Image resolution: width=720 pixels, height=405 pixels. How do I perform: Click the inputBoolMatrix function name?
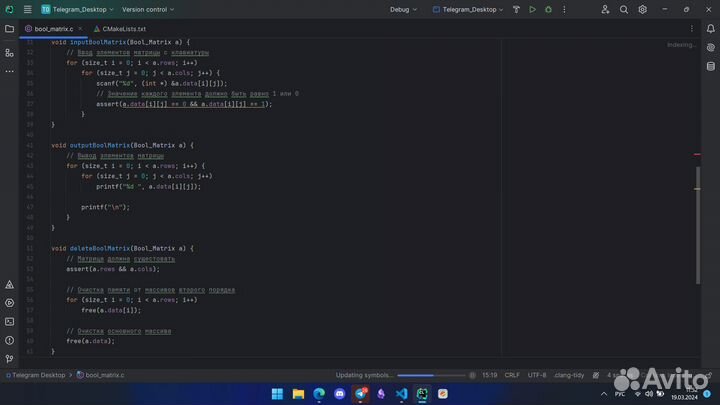coord(98,42)
